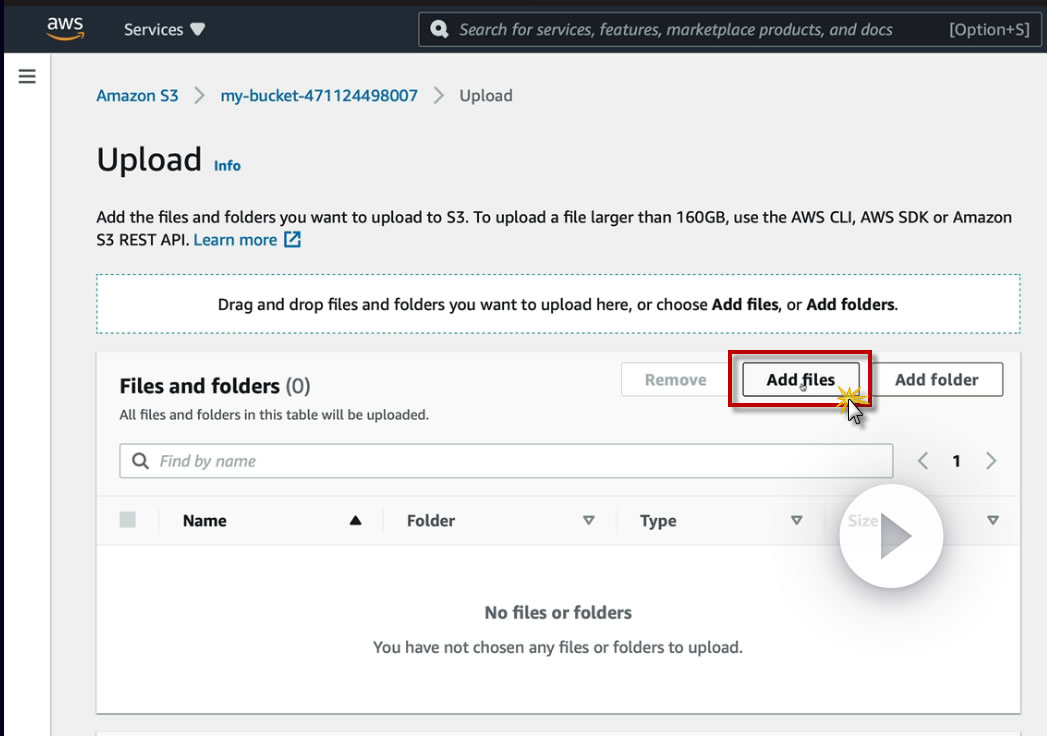Sort by the Name column ascending arrow

coord(355,520)
